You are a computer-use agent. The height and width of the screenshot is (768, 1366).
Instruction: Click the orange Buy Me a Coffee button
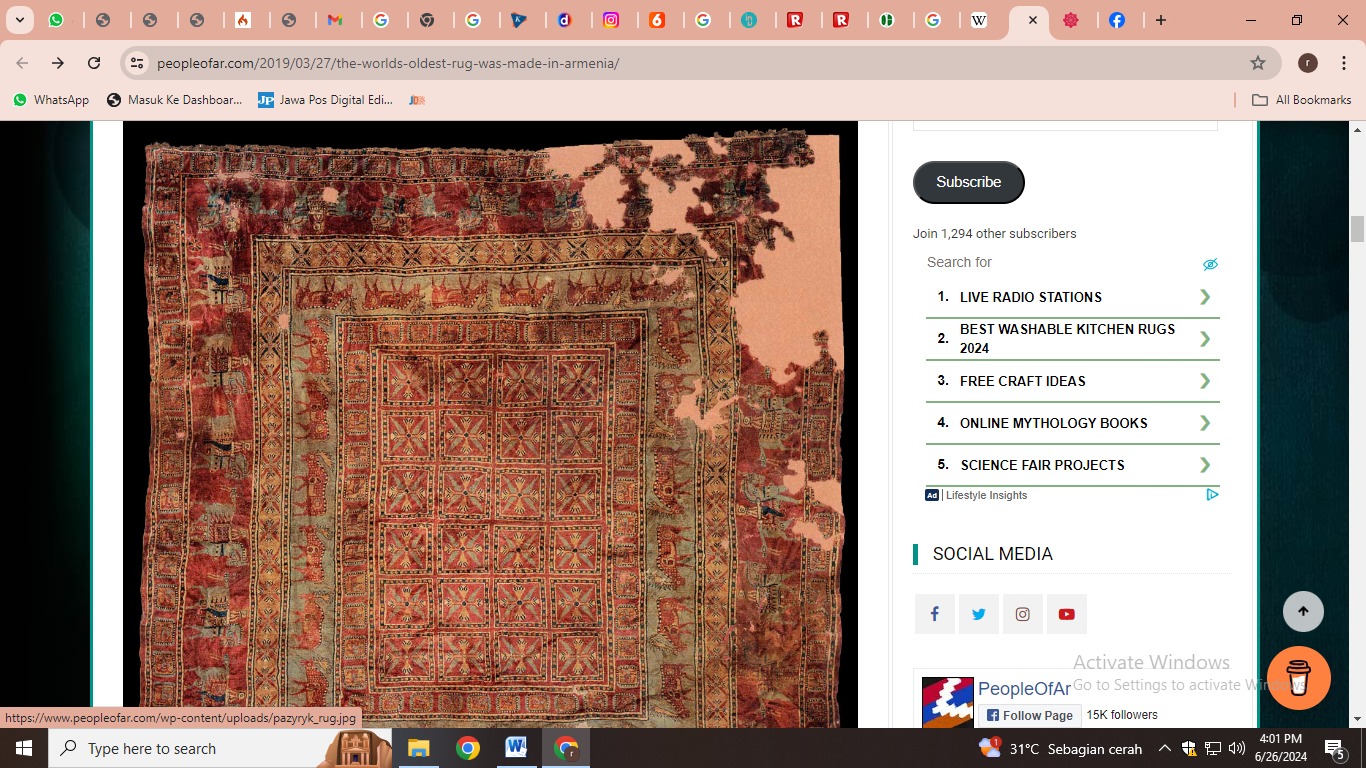coord(1298,678)
